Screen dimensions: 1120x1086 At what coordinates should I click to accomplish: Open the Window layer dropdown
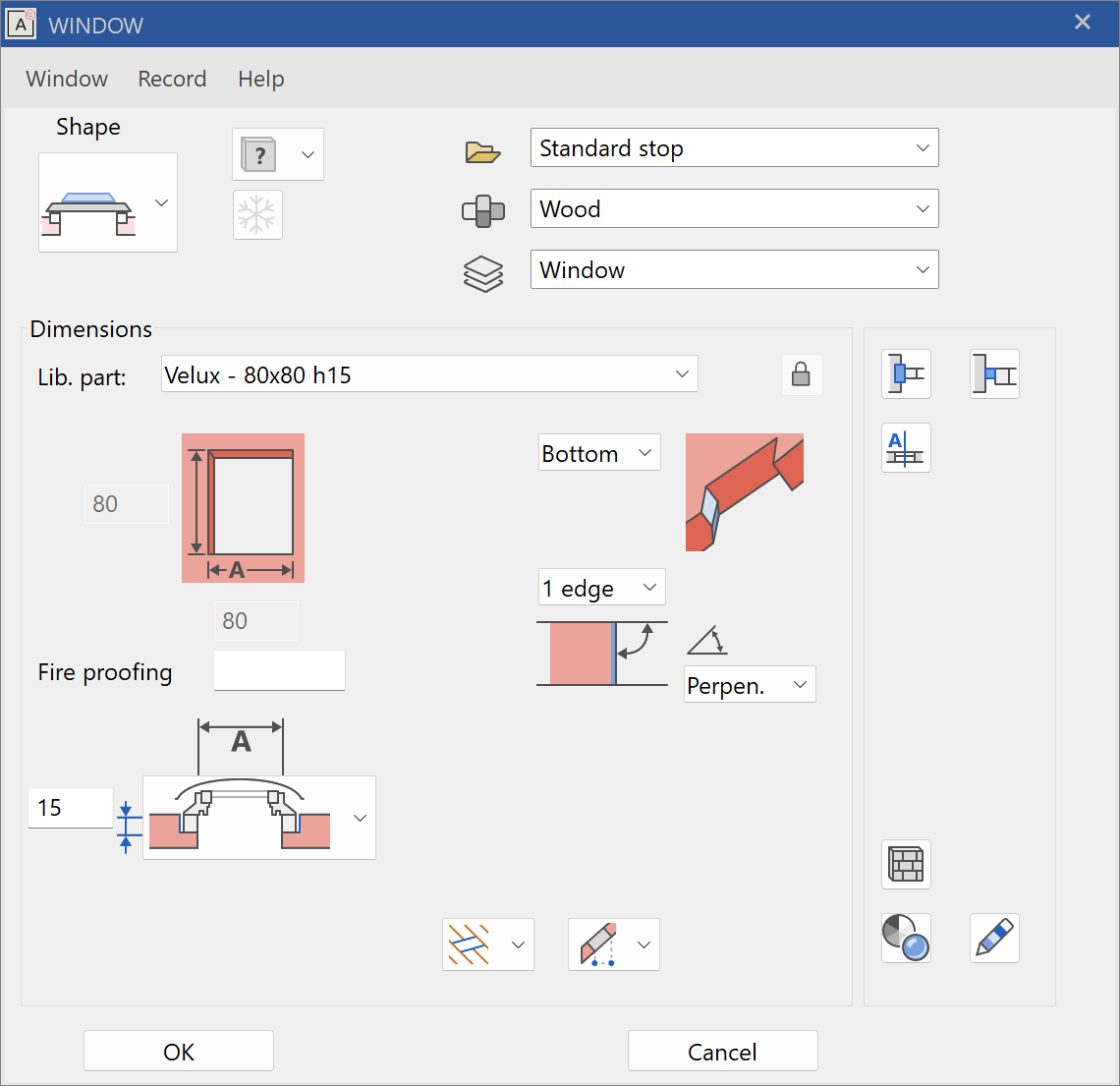coord(734,269)
